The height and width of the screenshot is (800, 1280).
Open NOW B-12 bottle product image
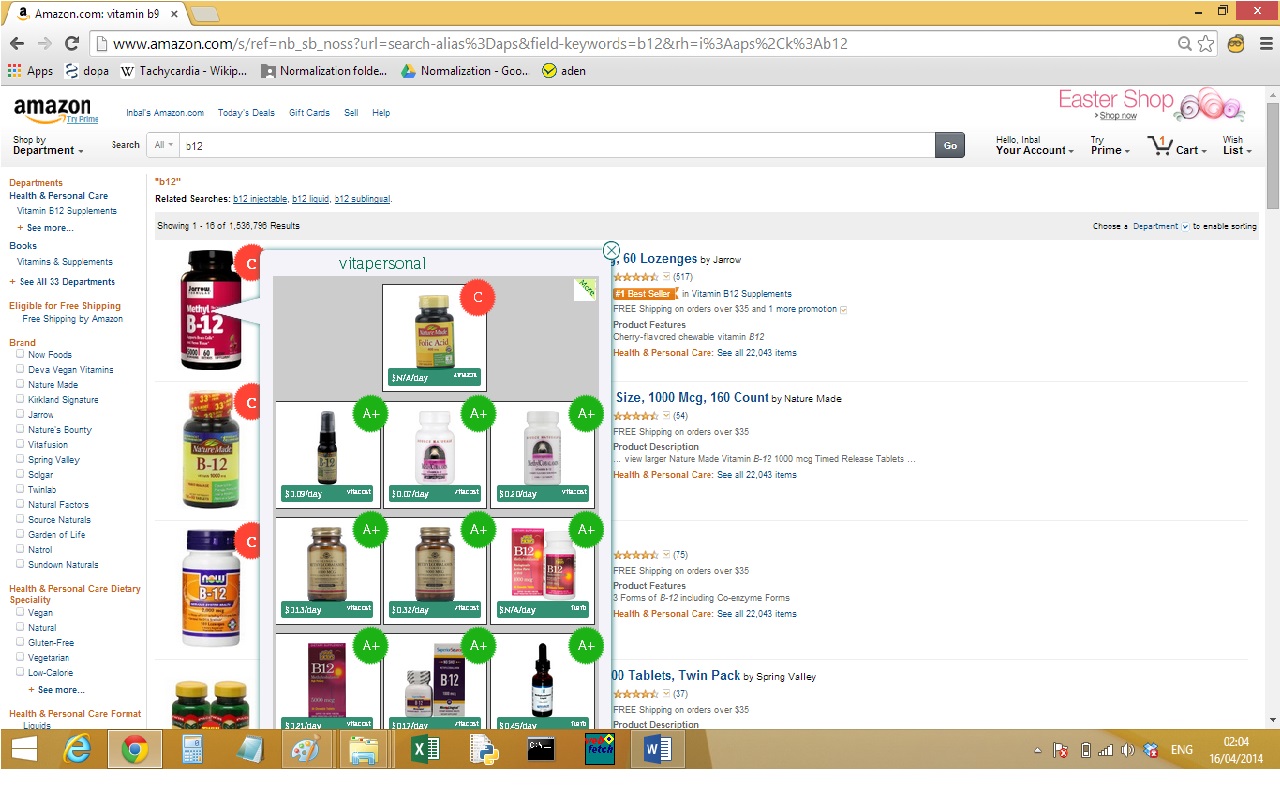[x=211, y=588]
